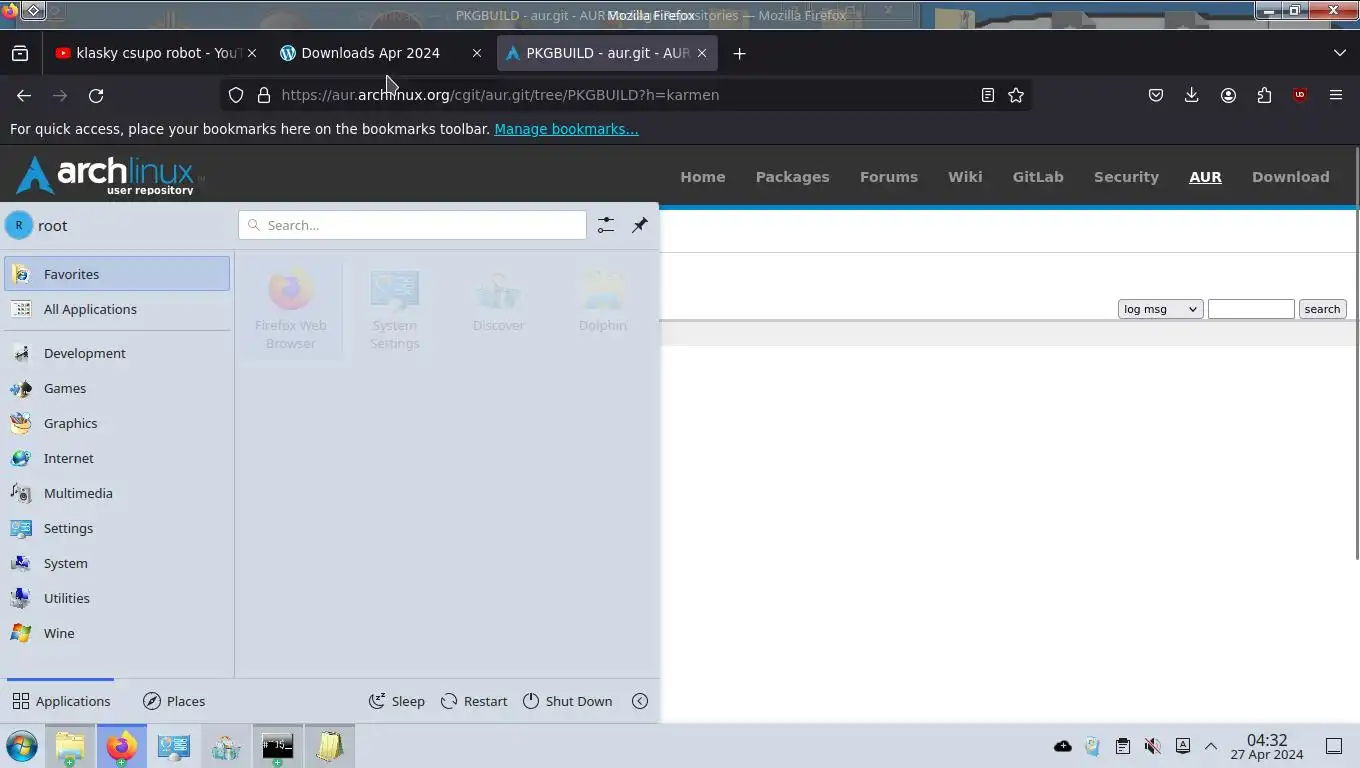This screenshot has height=768, width=1360.
Task: Select All Applications category
Action: [117, 309]
